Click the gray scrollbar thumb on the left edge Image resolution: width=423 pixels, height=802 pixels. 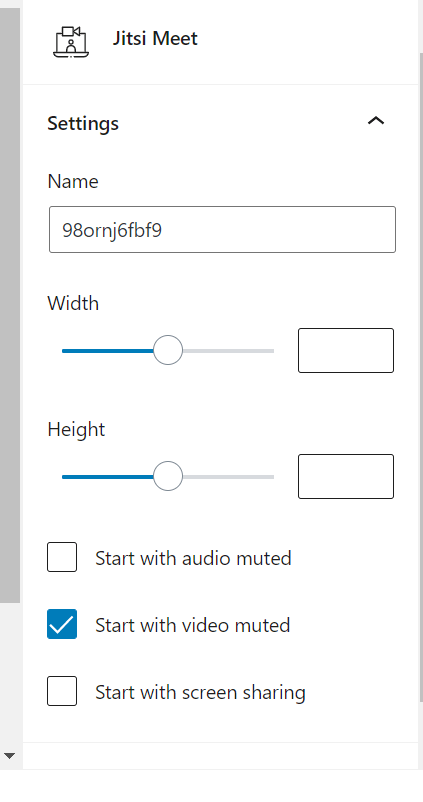point(10,305)
